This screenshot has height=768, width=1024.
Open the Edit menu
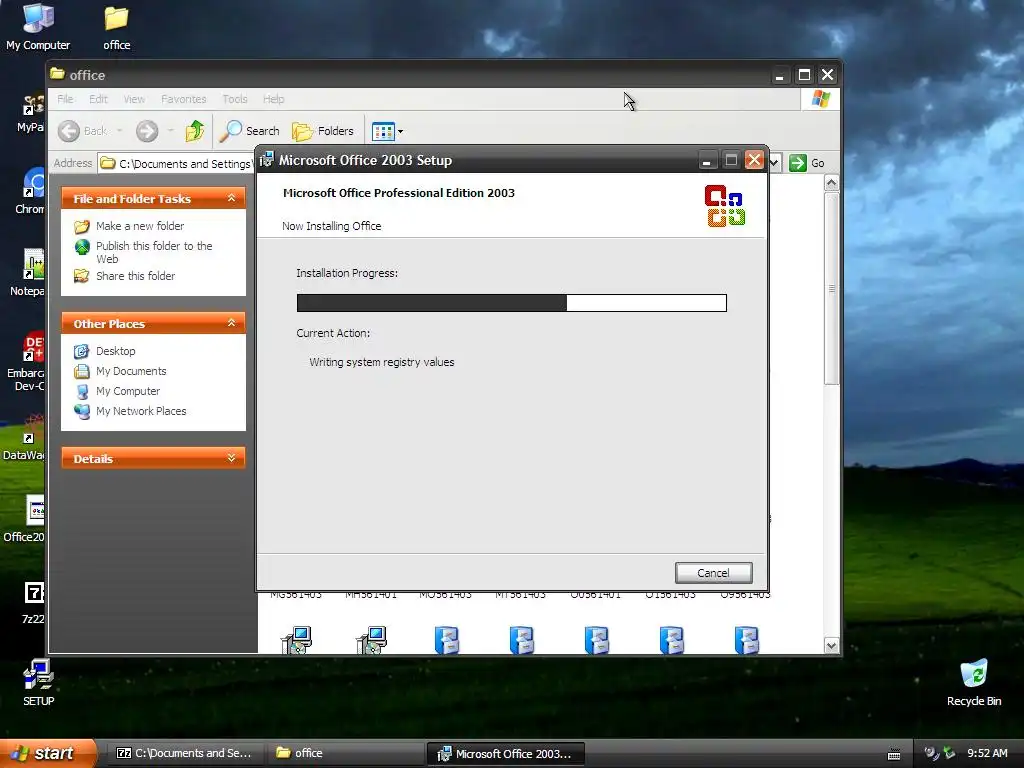[98, 99]
